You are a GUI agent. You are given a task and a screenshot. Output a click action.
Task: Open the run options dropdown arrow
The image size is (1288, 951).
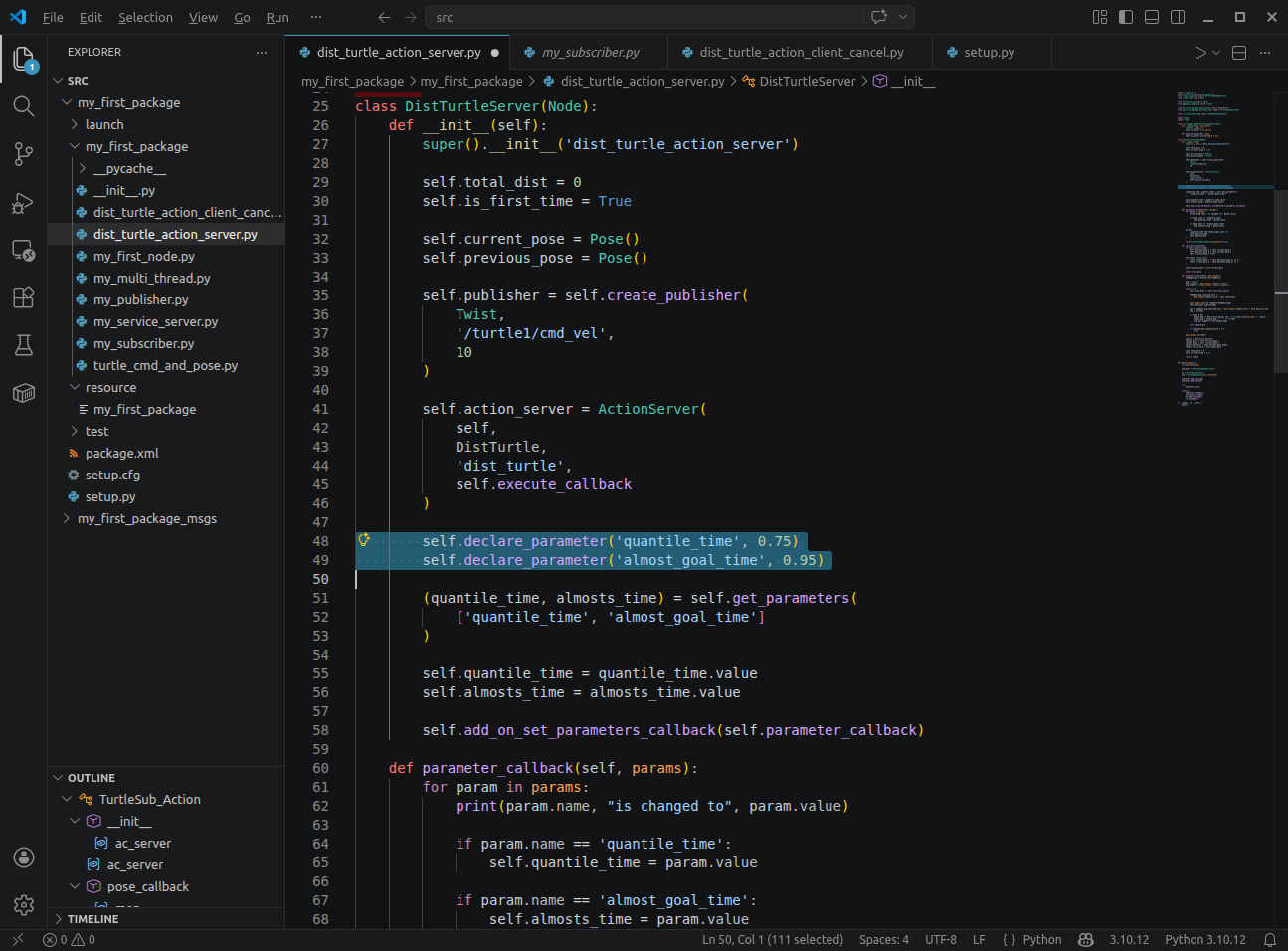(1216, 53)
